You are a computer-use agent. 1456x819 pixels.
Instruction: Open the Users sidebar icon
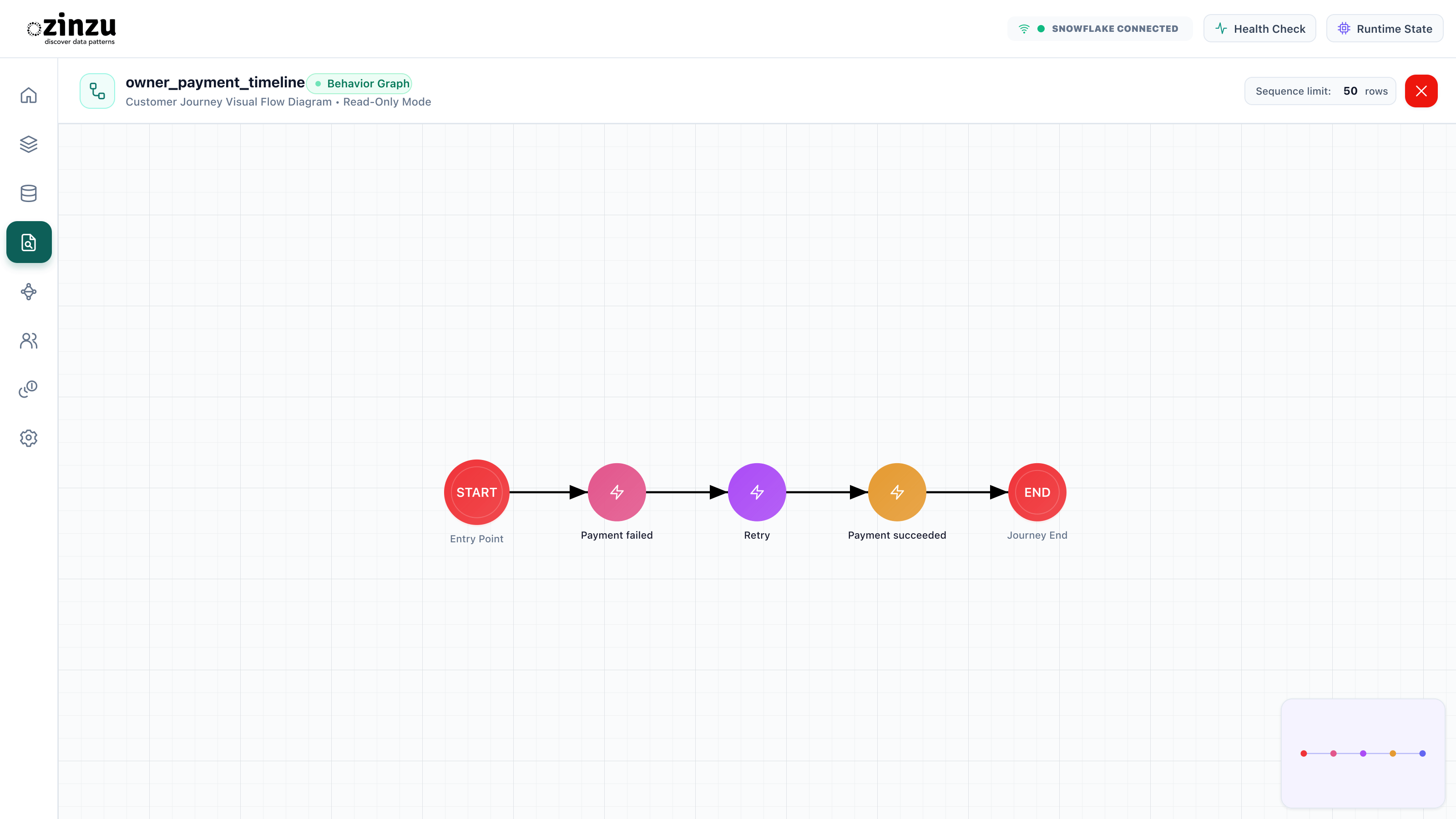[28, 340]
